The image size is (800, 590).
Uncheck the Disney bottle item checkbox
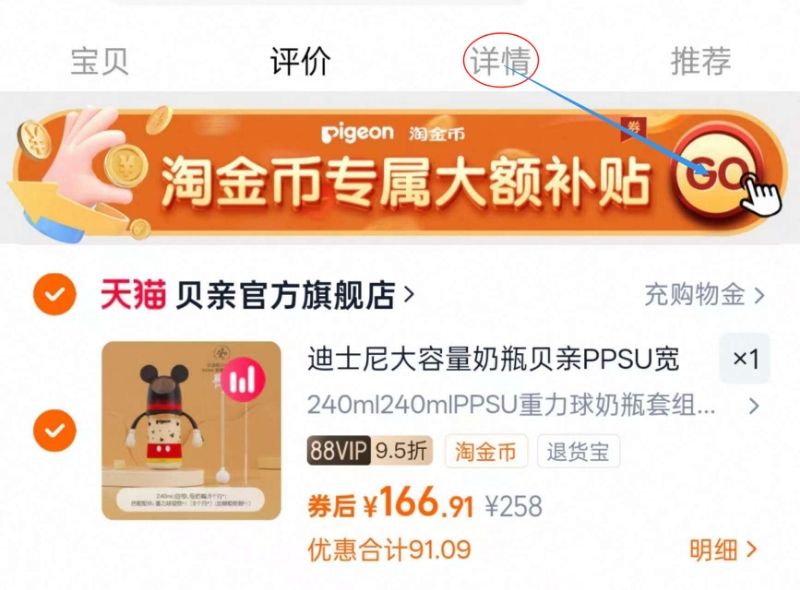coord(55,430)
